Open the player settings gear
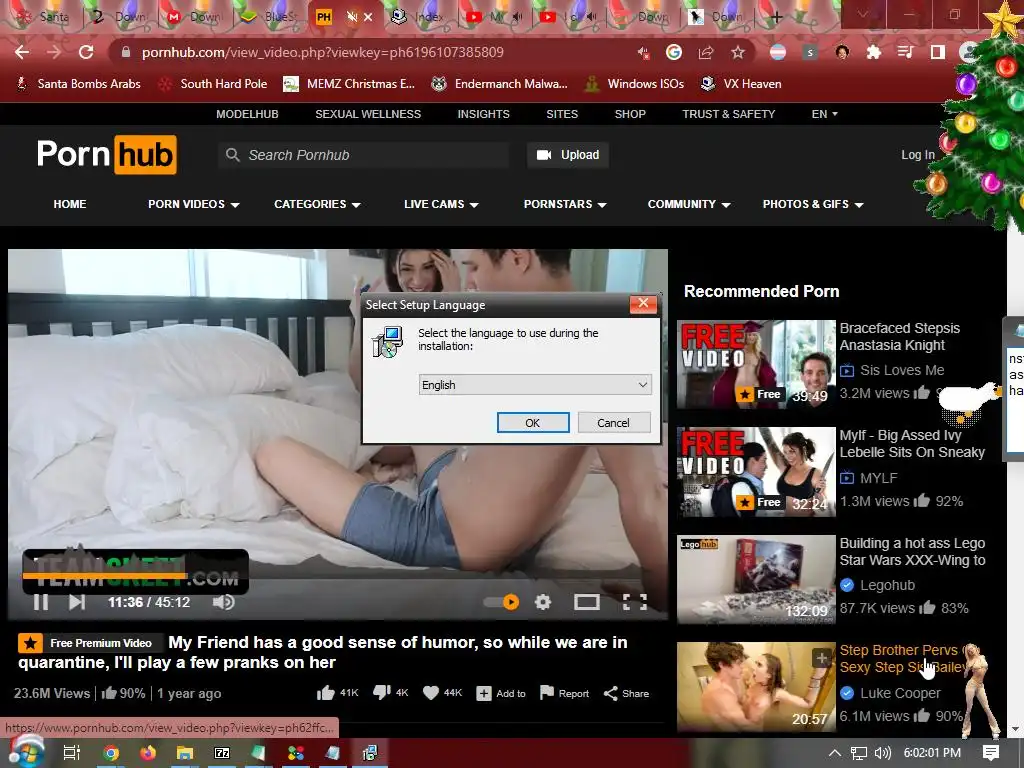The height and width of the screenshot is (768, 1024). 543,601
